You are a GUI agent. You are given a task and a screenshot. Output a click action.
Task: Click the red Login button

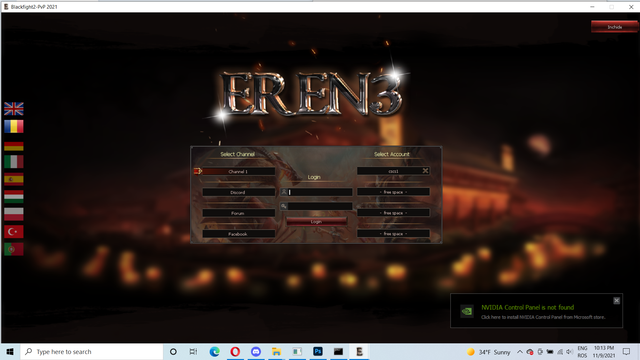[x=316, y=222]
